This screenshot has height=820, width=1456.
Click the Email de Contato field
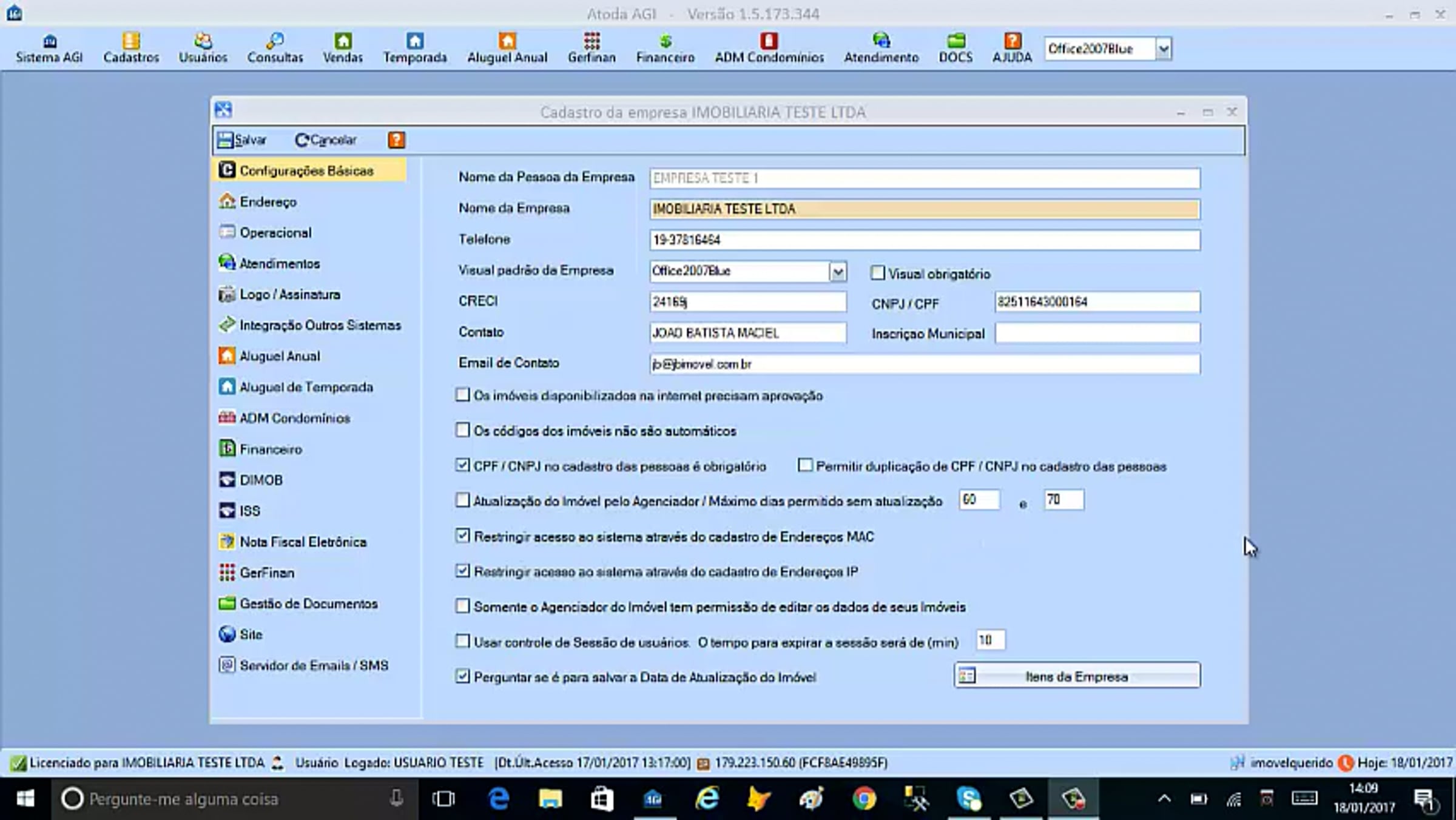click(925, 364)
